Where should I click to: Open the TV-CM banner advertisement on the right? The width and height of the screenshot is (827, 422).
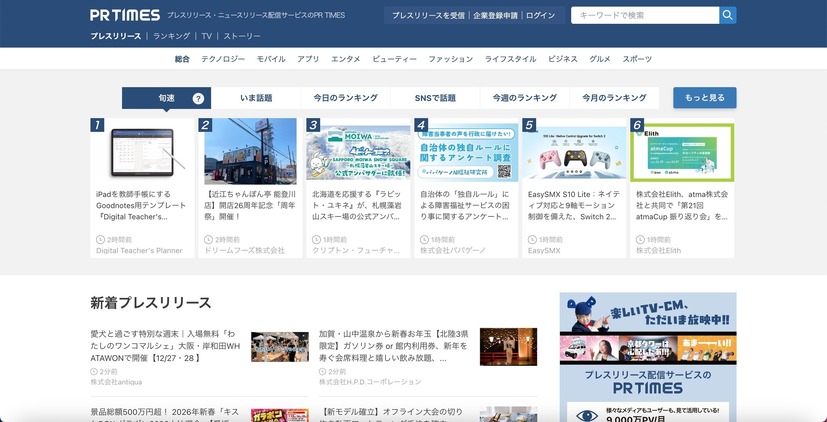click(x=647, y=328)
